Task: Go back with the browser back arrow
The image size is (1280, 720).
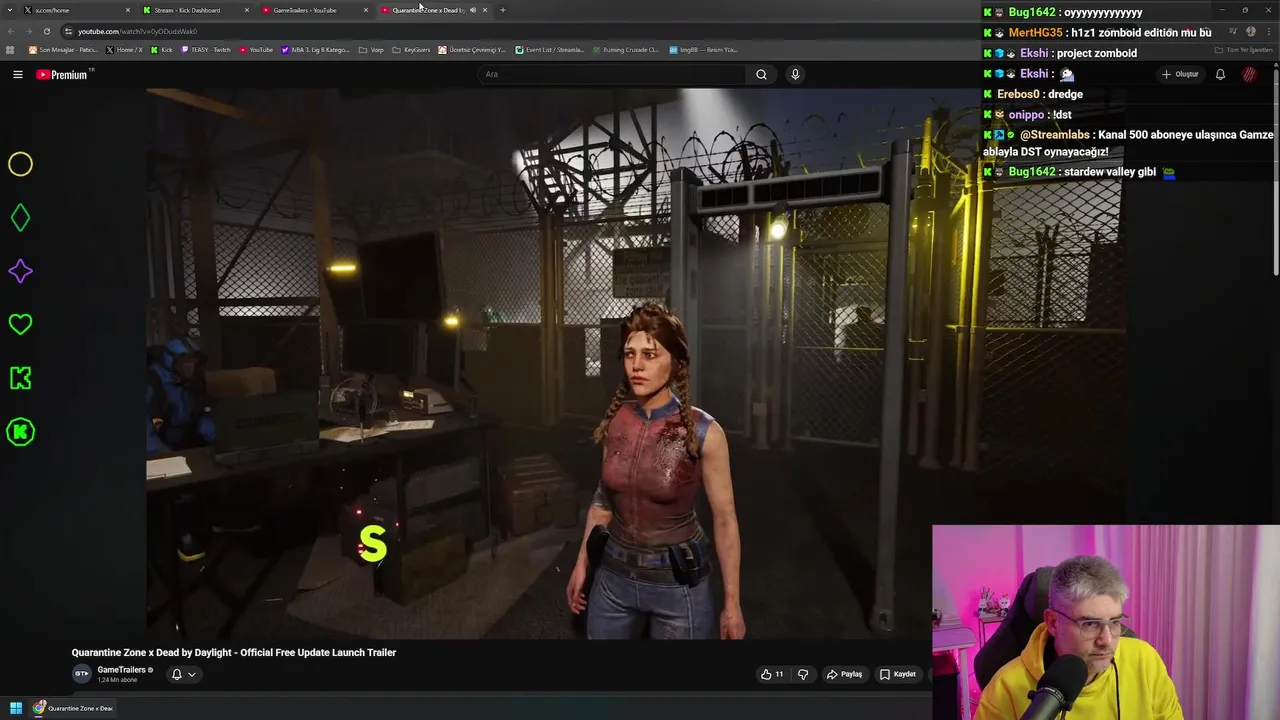Action: click(12, 31)
